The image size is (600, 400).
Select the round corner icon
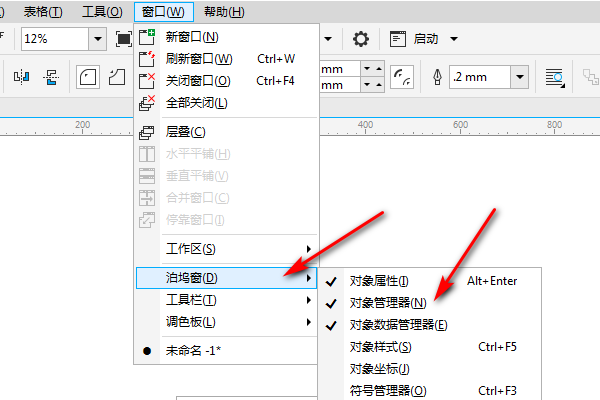point(88,77)
